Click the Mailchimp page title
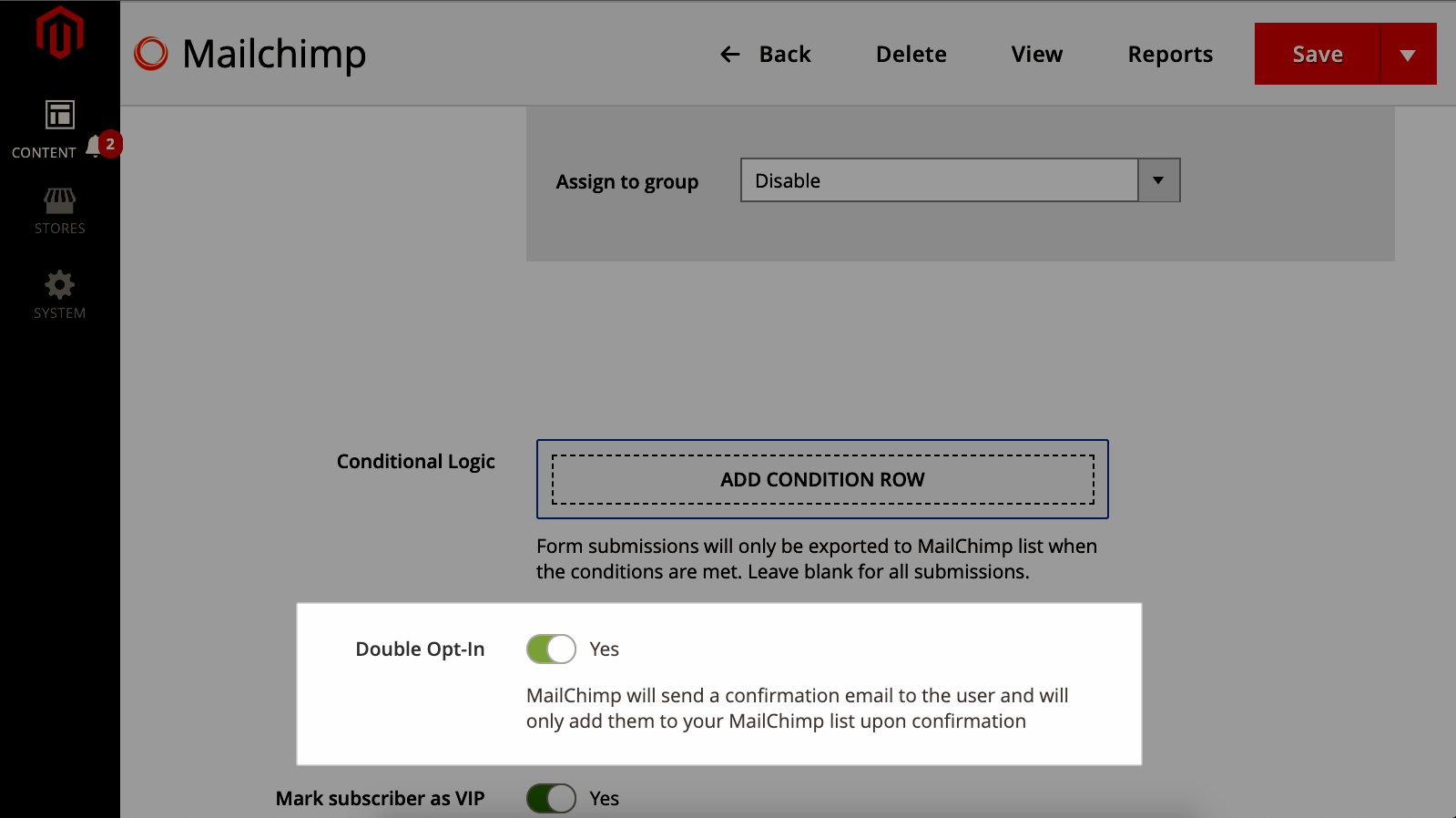Screen dimensions: 1456x818 [274, 54]
